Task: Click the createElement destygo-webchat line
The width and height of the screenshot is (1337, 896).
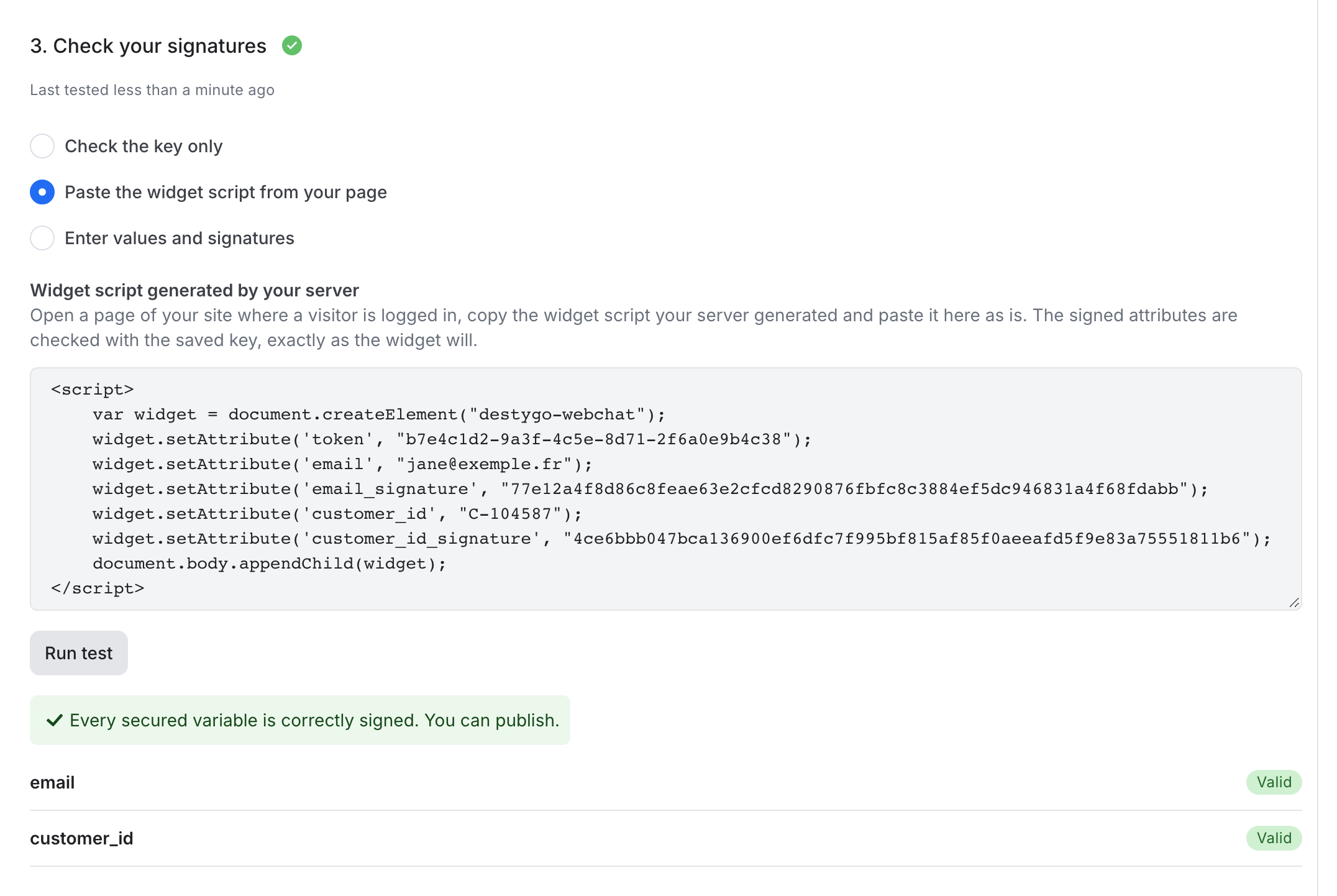Action: coord(379,414)
